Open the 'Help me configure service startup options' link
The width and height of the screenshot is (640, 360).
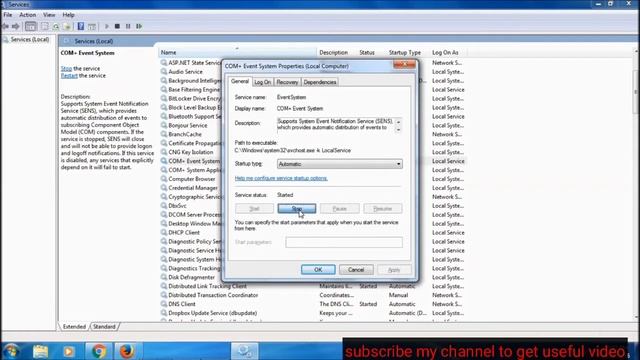point(281,178)
